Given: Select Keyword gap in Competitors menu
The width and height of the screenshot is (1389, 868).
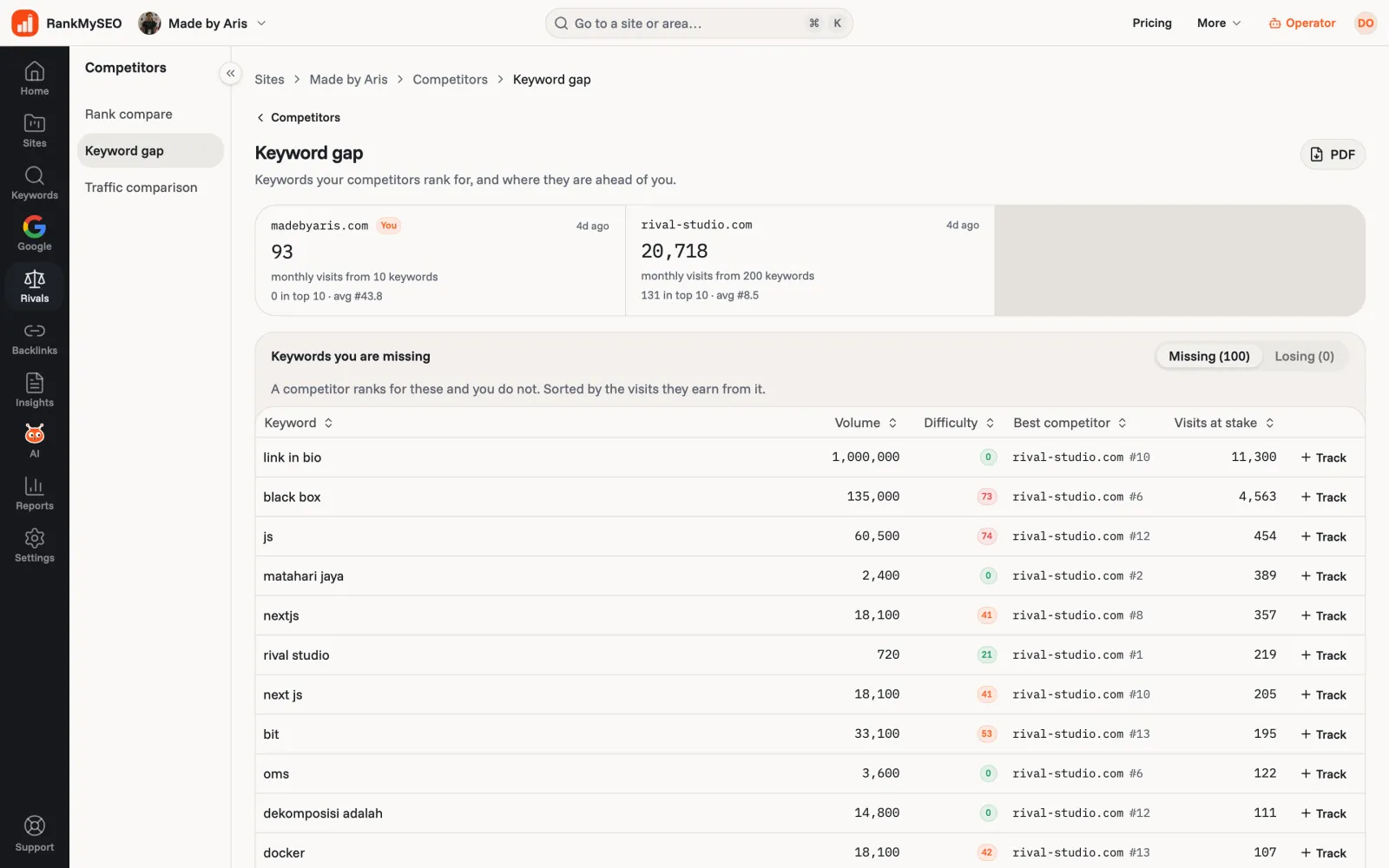Looking at the screenshot, I should (150, 151).
